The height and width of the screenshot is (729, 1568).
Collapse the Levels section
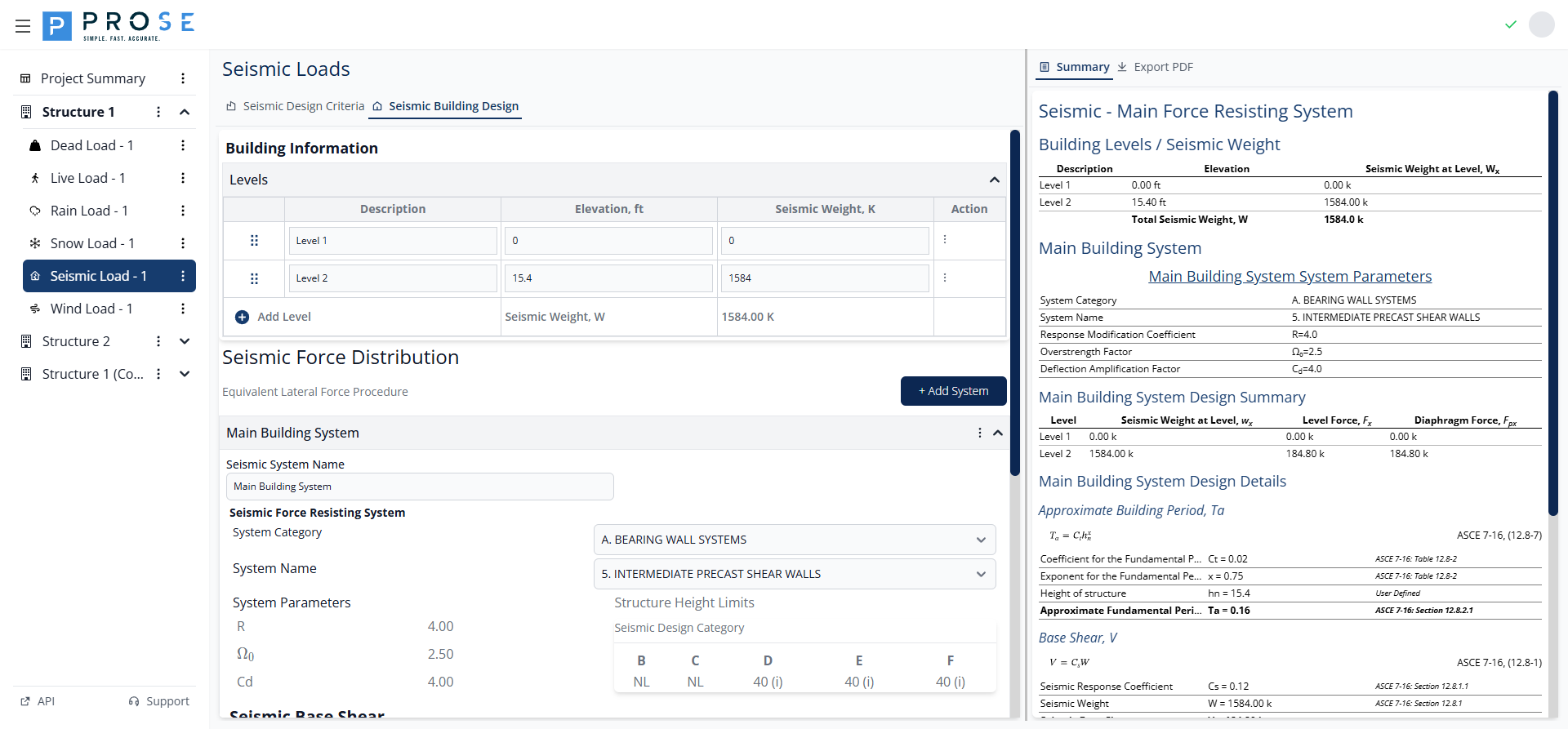tap(994, 180)
